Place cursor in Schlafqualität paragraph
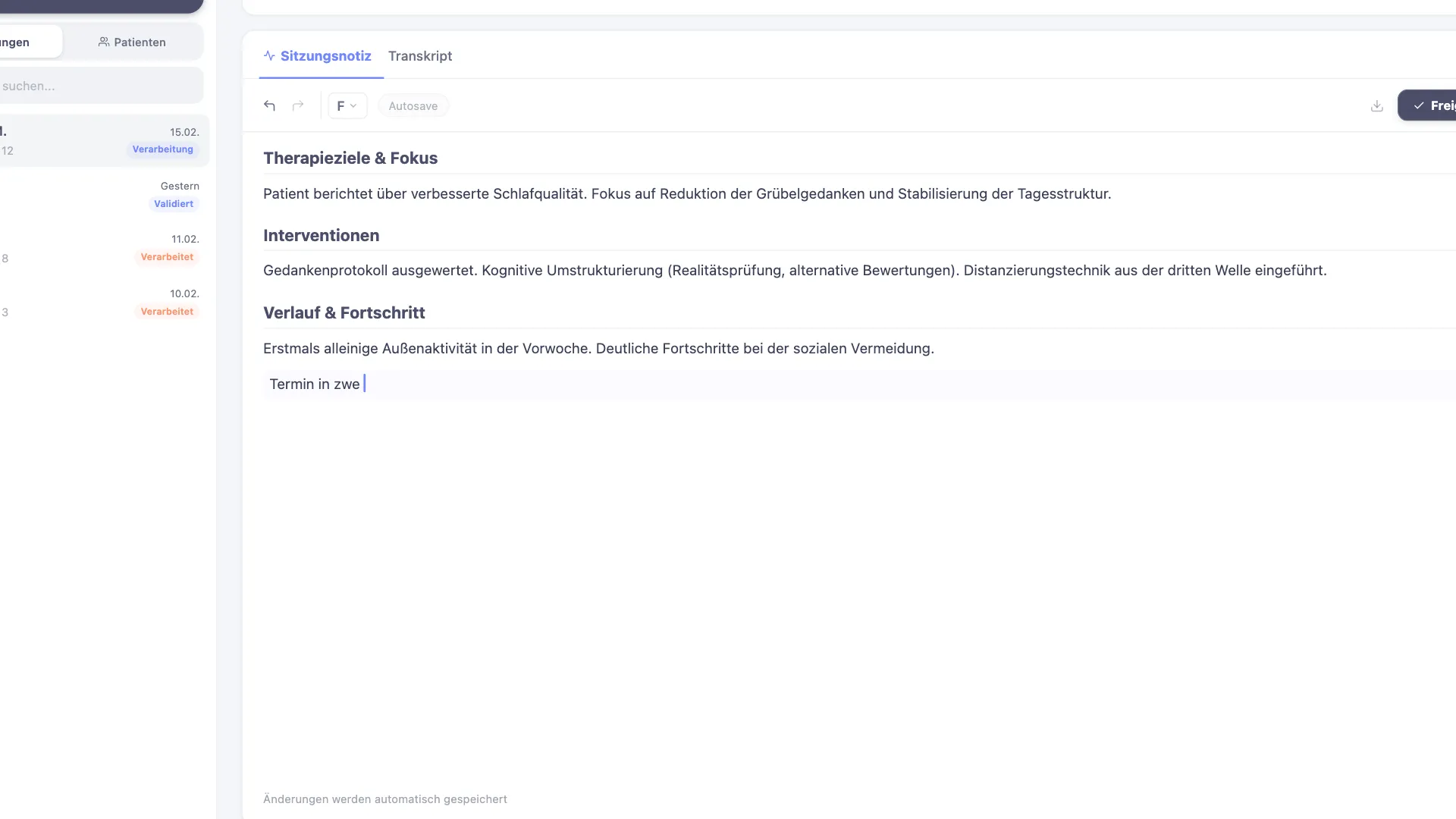1456x819 pixels. [687, 193]
